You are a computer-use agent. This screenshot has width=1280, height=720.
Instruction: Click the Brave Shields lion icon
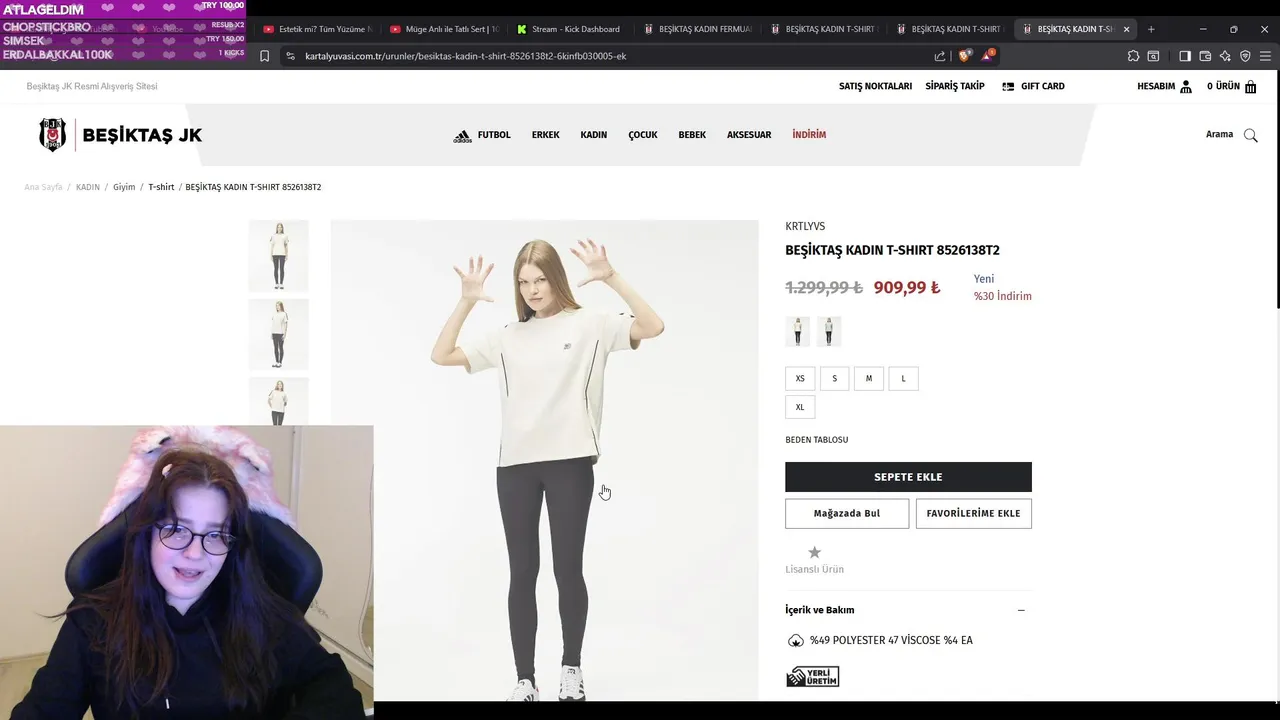pyautogui.click(x=964, y=56)
